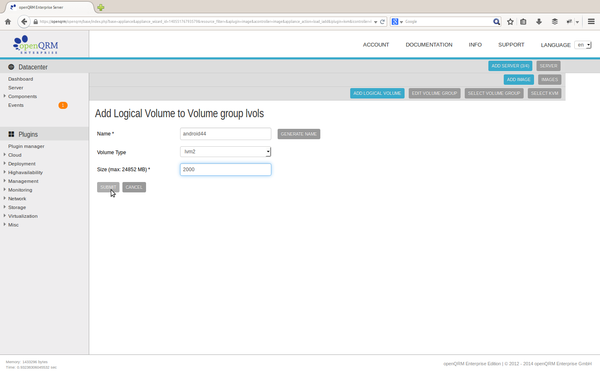
Task: Open the DOCUMENTATION menu
Action: 429,45
